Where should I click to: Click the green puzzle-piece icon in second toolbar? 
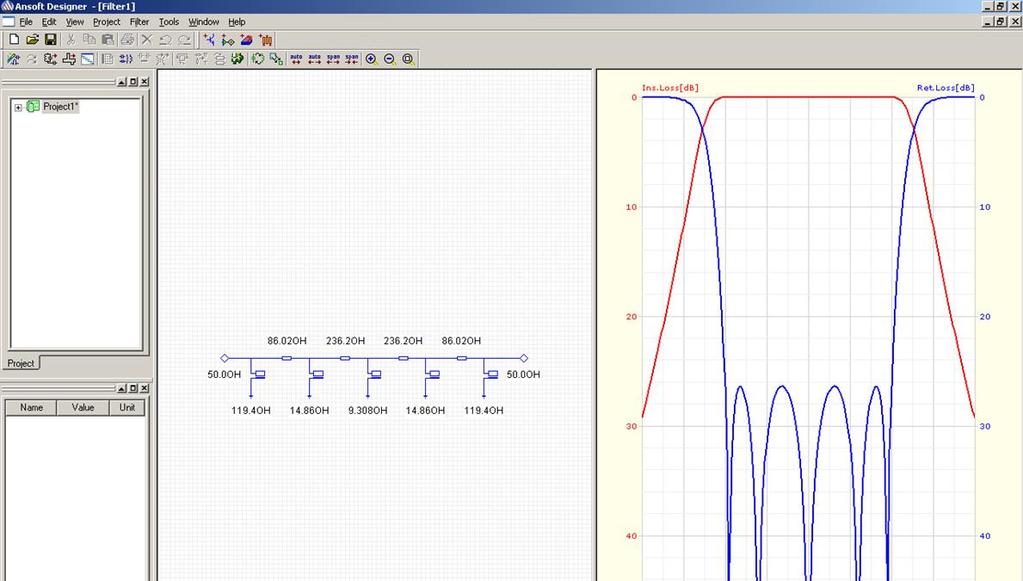click(x=237, y=59)
